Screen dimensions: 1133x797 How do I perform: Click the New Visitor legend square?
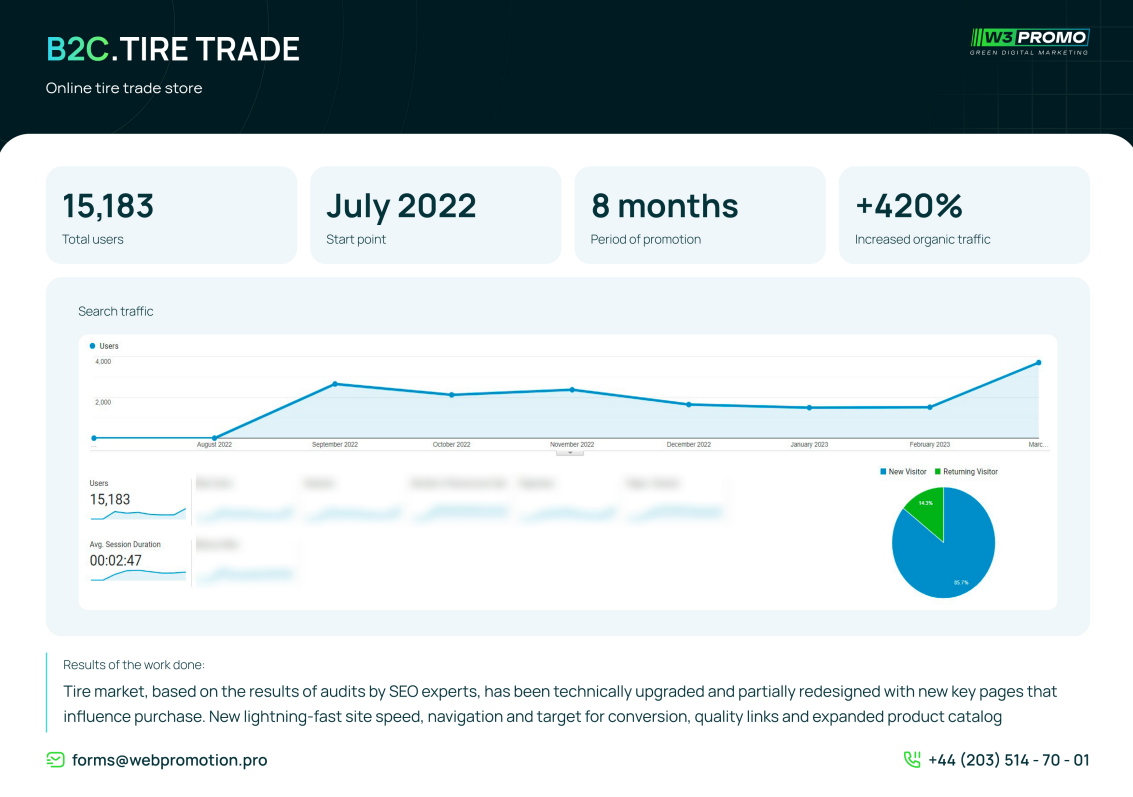coord(883,472)
